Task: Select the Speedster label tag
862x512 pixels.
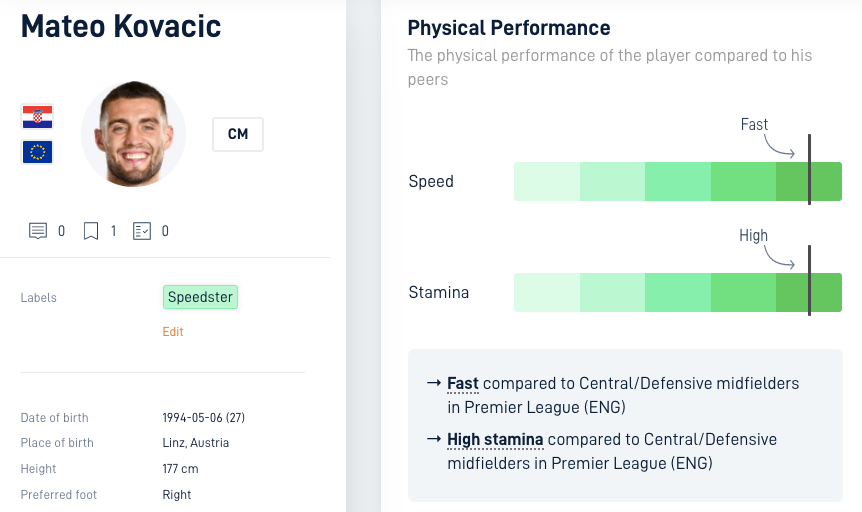Action: coord(200,297)
